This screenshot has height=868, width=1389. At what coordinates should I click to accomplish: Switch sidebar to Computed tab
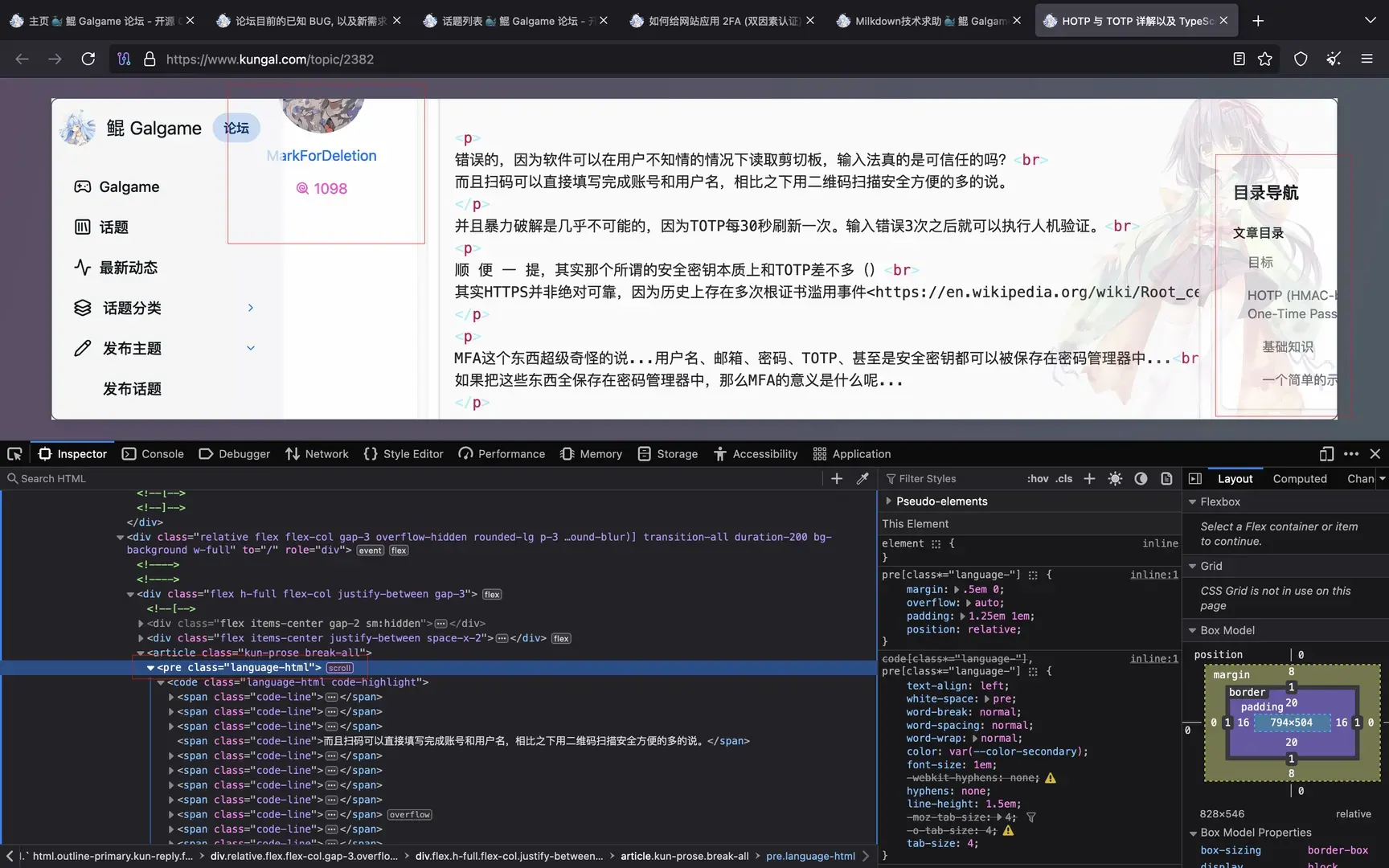pyautogui.click(x=1300, y=478)
